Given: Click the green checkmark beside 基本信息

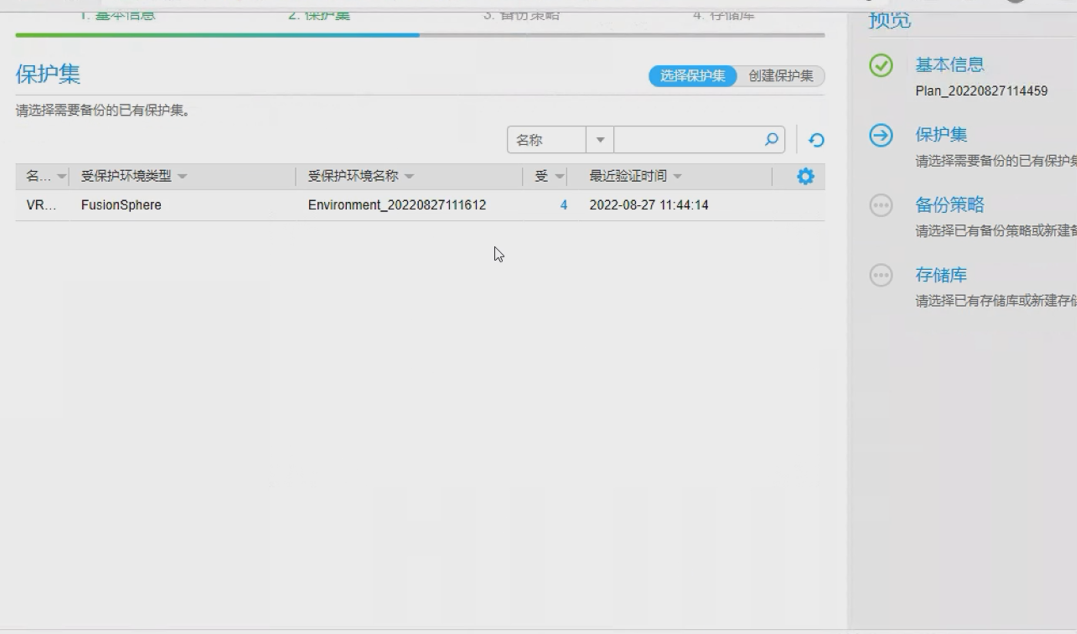Looking at the screenshot, I should click(x=880, y=66).
